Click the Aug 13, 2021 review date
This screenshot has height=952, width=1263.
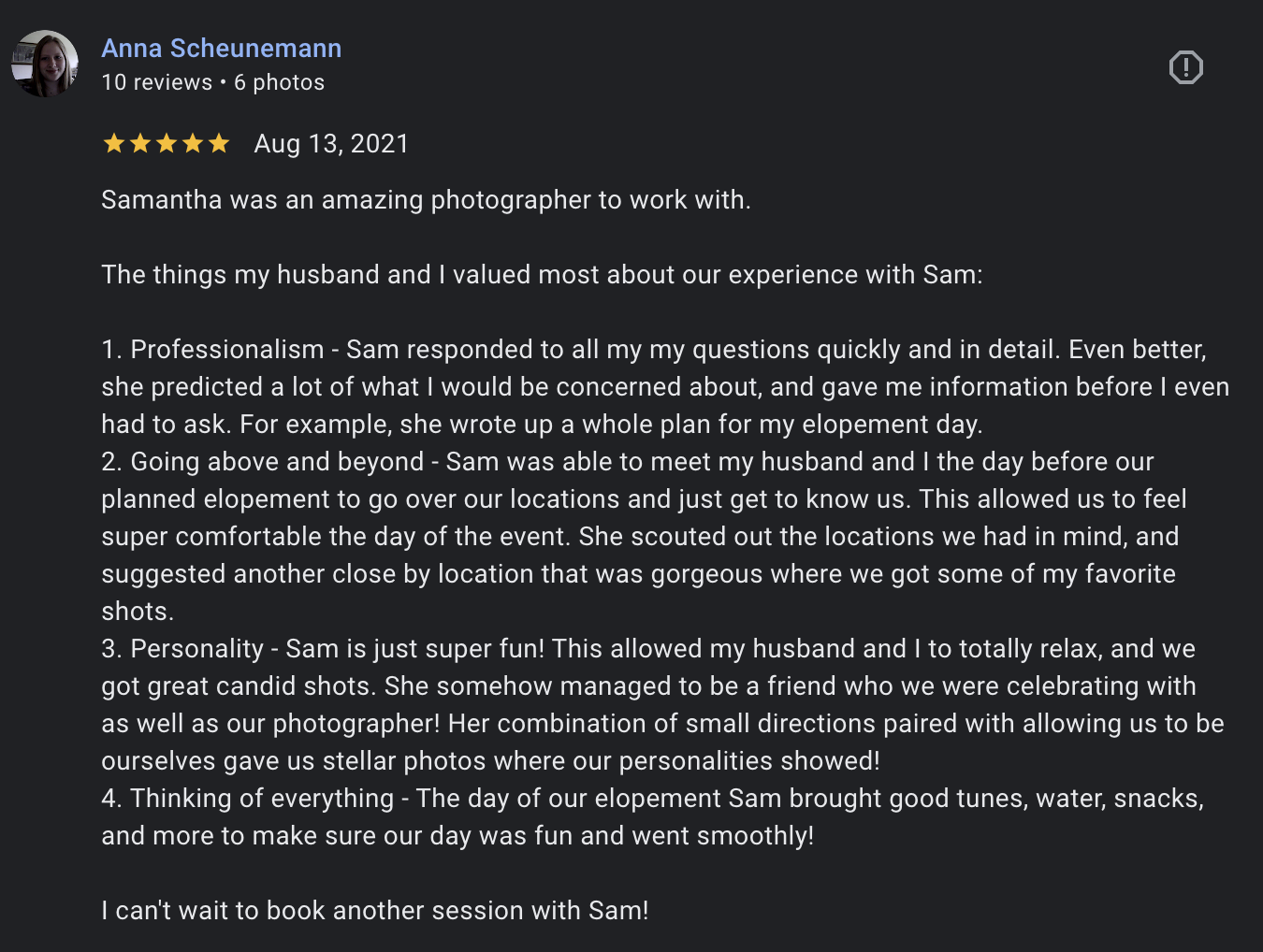click(x=331, y=143)
